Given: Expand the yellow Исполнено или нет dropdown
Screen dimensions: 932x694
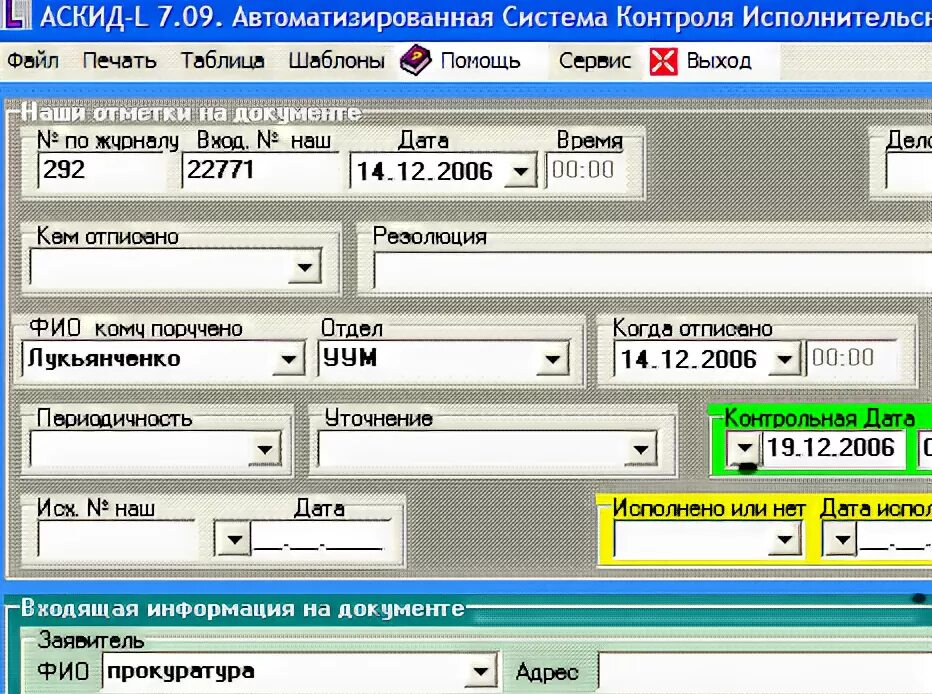Looking at the screenshot, I should click(x=787, y=539).
